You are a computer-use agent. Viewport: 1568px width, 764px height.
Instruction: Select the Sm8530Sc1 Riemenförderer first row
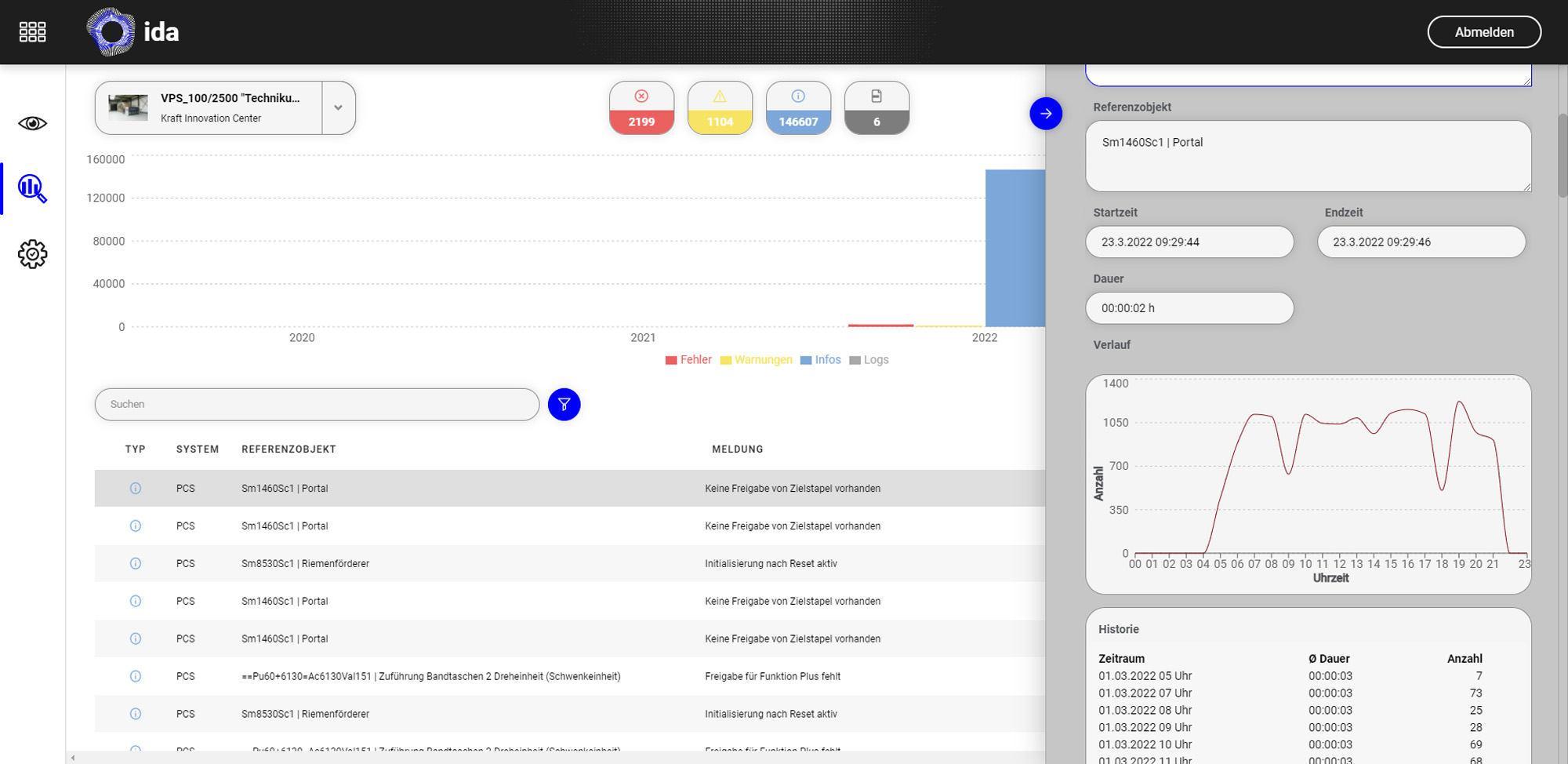[305, 564]
